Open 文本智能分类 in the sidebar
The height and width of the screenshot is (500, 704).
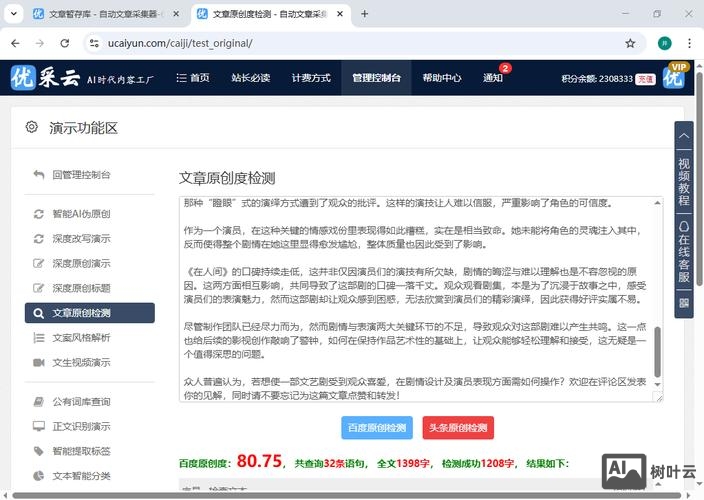coord(81,475)
